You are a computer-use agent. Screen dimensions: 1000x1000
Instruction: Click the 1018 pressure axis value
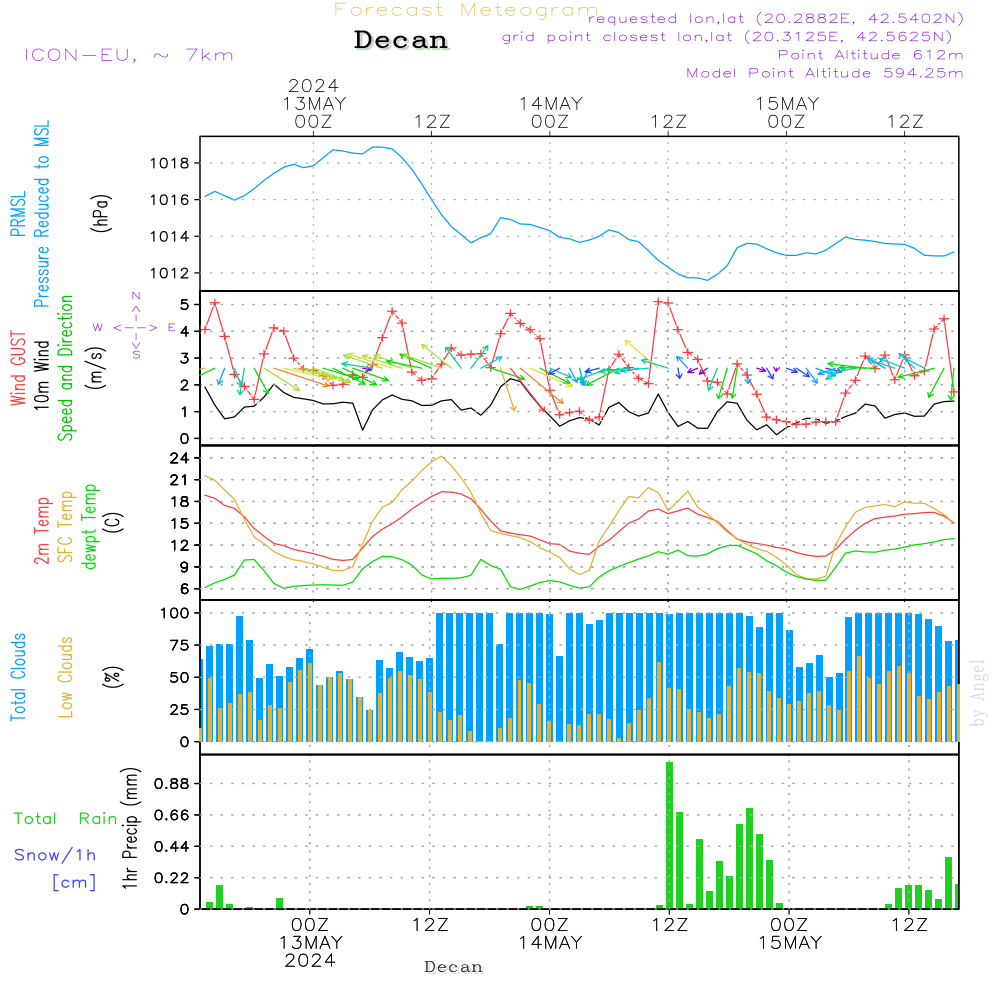pyautogui.click(x=170, y=163)
